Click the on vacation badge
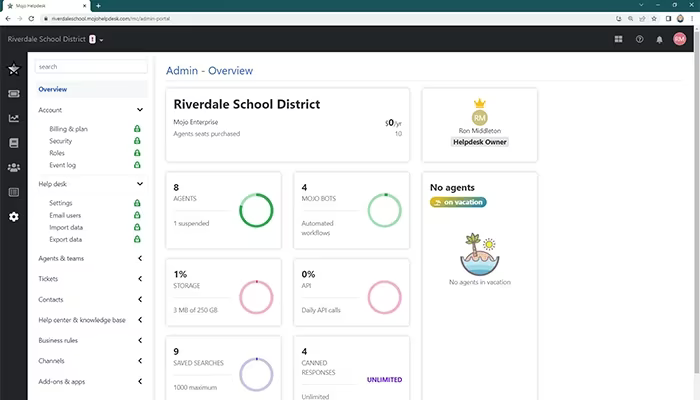The height and width of the screenshot is (400, 700). 458,202
